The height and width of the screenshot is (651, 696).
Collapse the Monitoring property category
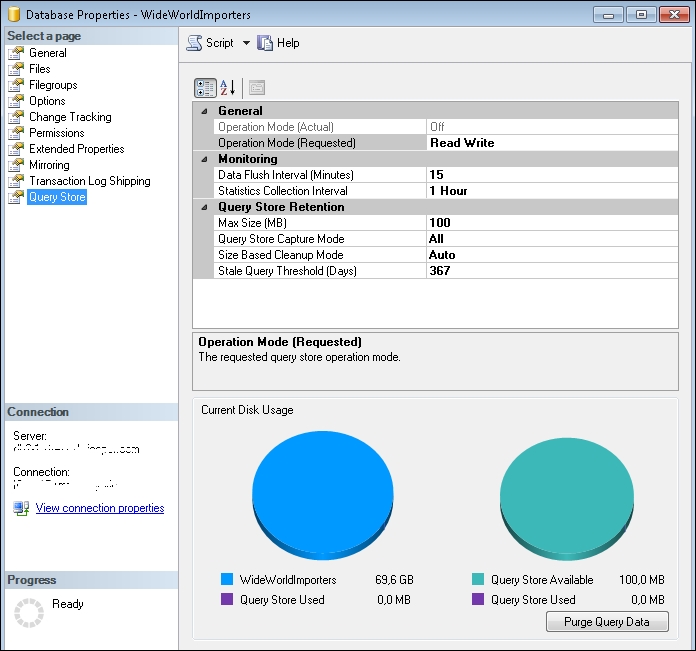204,159
